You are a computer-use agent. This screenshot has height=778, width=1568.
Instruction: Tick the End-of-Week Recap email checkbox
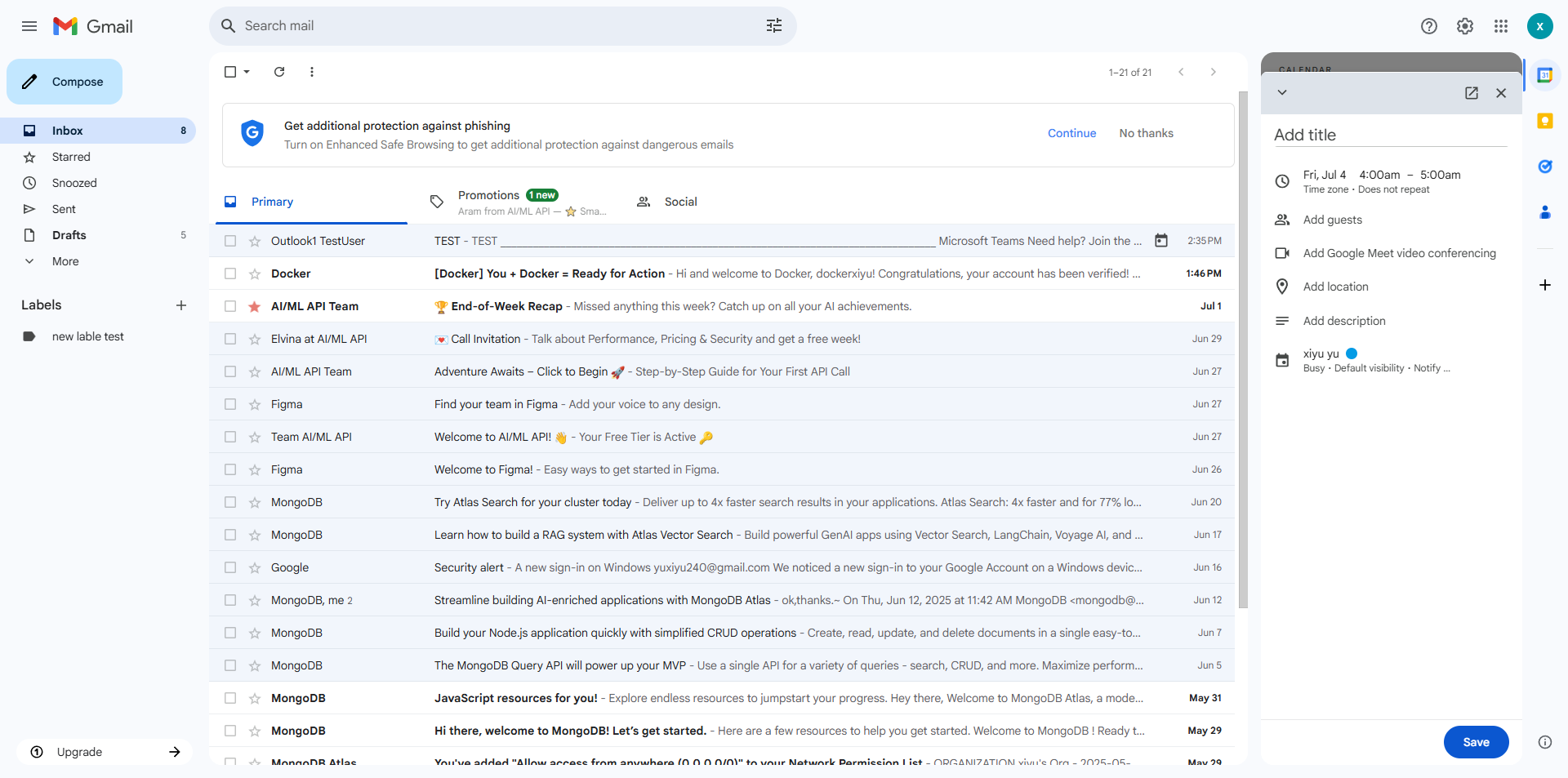point(230,306)
